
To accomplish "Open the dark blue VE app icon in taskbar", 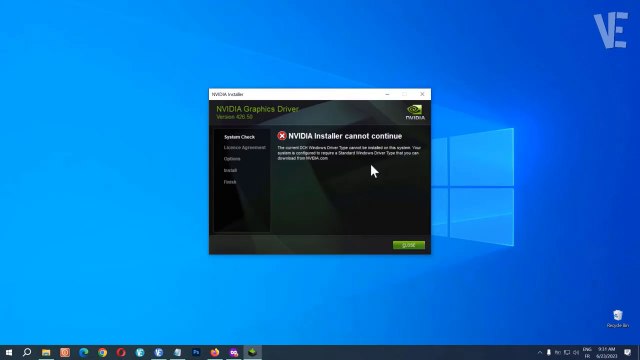I will pos(159,352).
